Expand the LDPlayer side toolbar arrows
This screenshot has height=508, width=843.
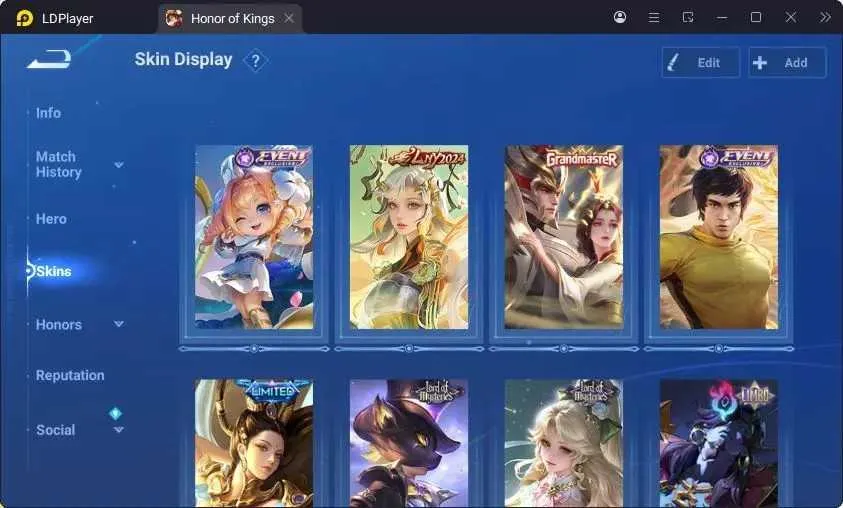(825, 18)
